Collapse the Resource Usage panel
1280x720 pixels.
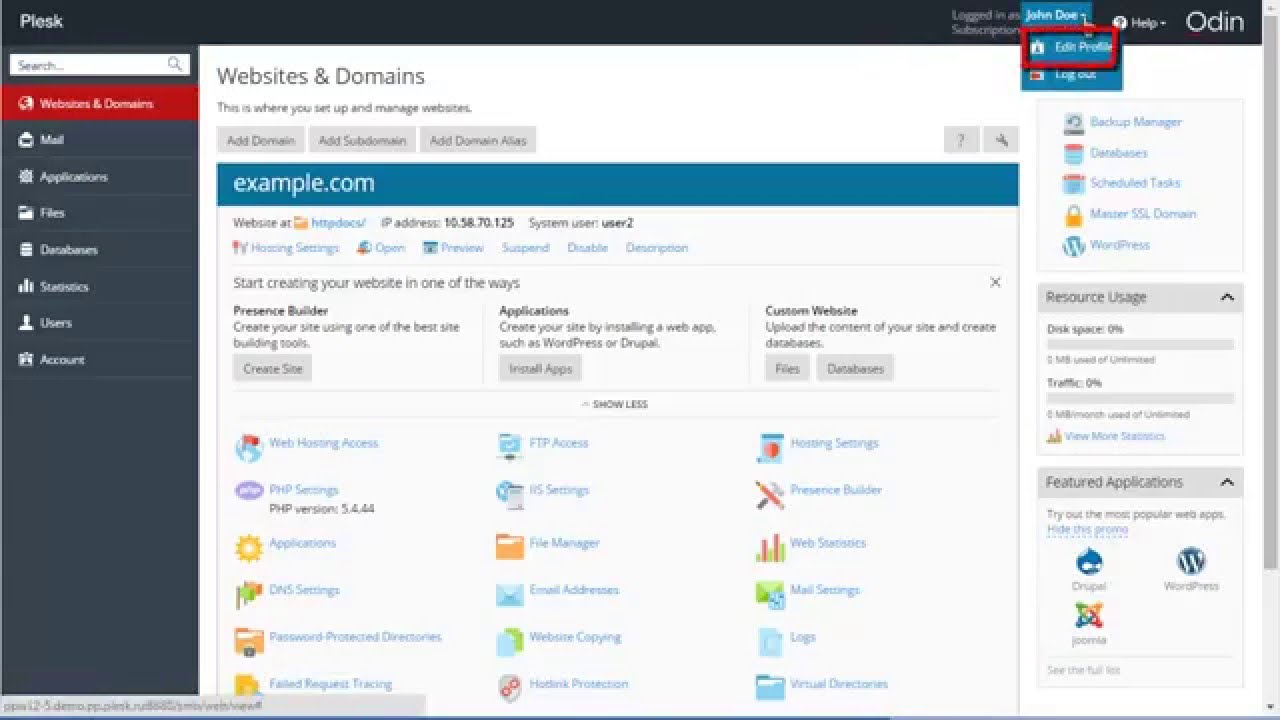click(1227, 297)
